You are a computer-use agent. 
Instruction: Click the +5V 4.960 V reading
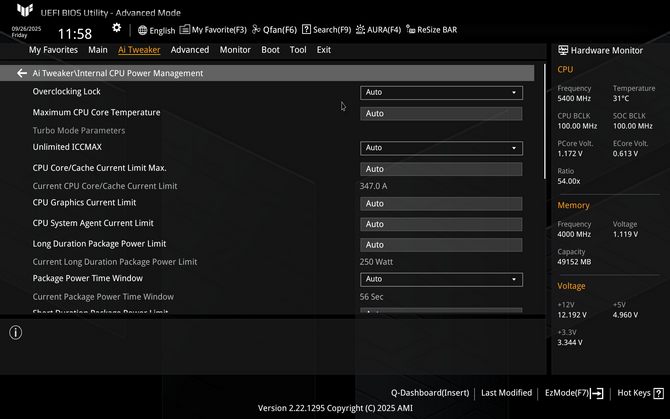click(x=625, y=315)
